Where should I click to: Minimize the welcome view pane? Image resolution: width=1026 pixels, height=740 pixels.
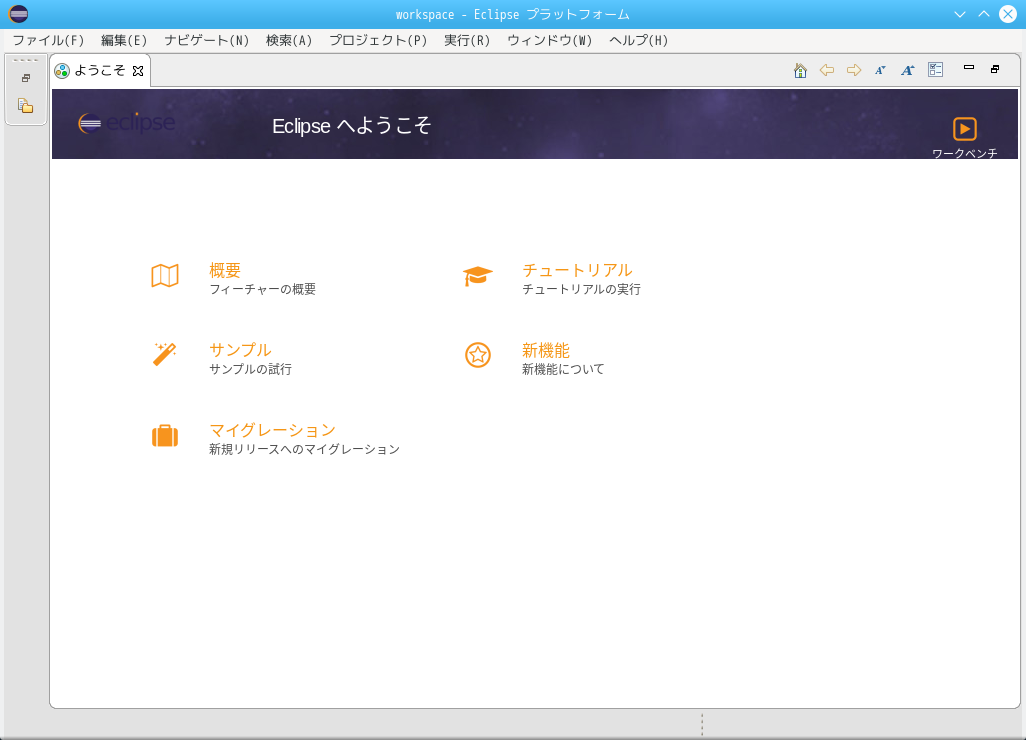coord(968,67)
